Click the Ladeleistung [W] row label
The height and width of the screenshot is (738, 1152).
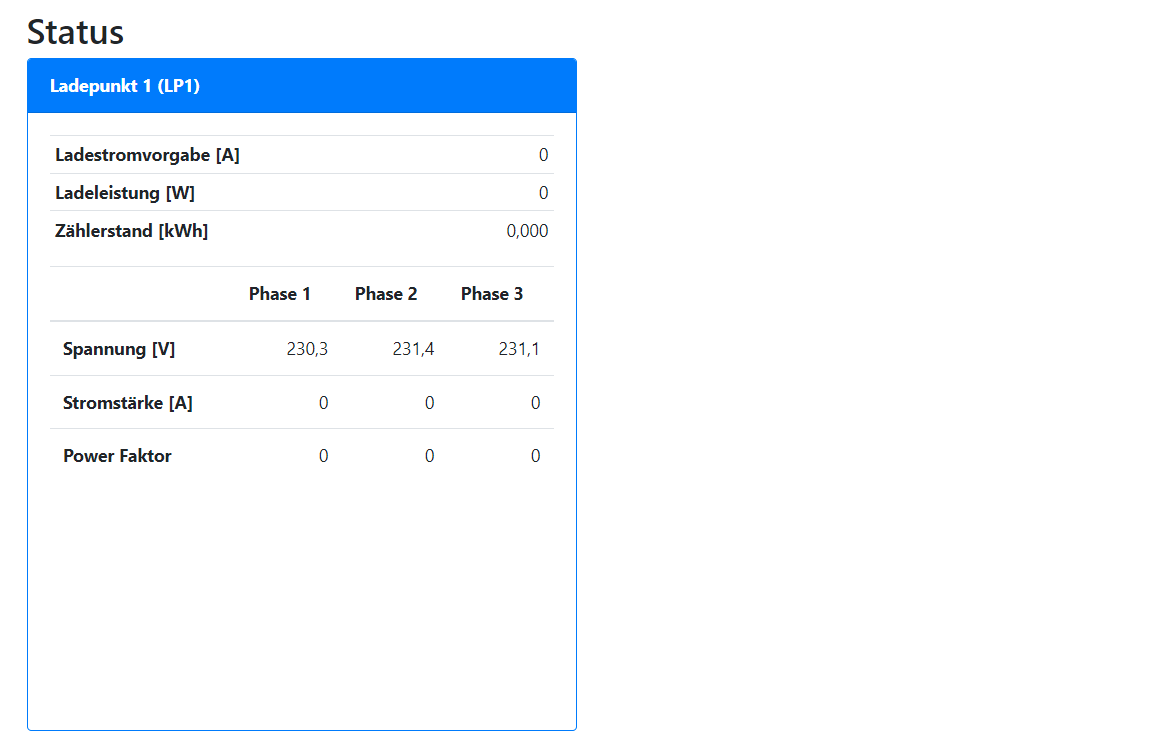(125, 193)
